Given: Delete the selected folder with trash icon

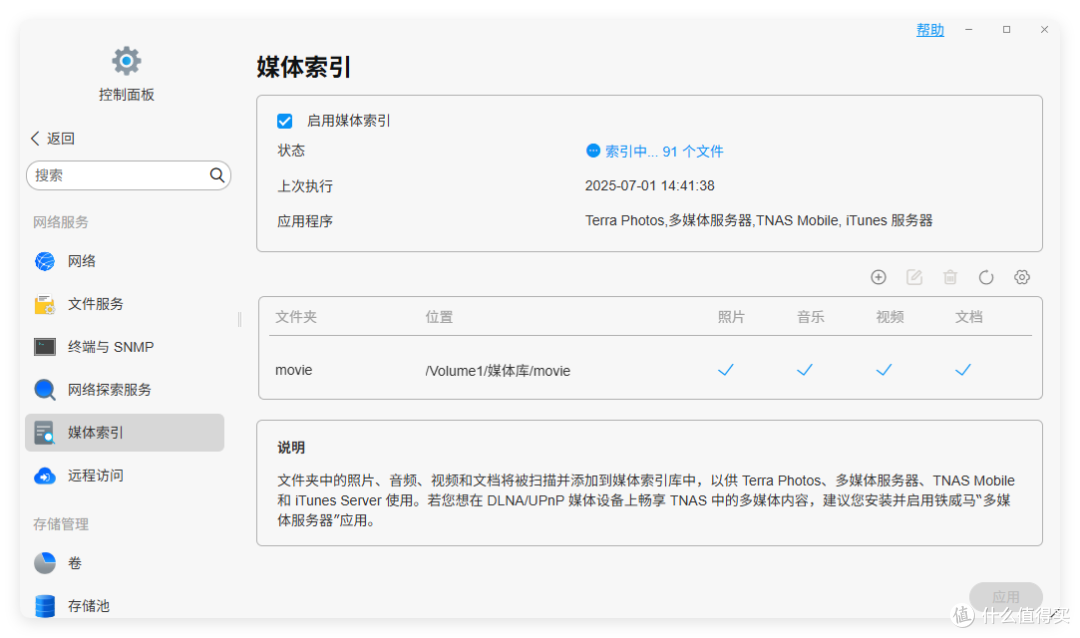Looking at the screenshot, I should point(950,277).
